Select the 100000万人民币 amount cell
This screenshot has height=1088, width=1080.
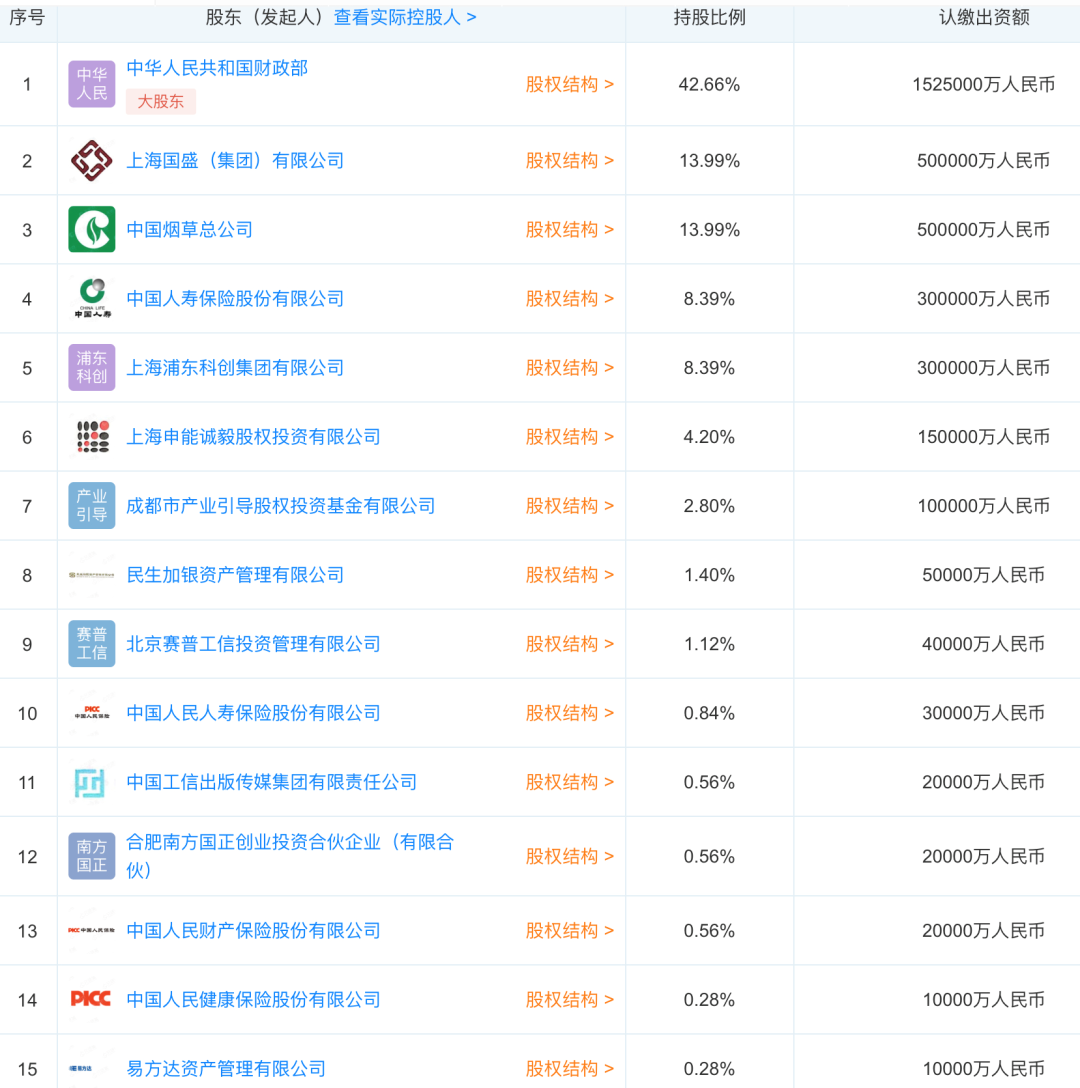pos(984,505)
